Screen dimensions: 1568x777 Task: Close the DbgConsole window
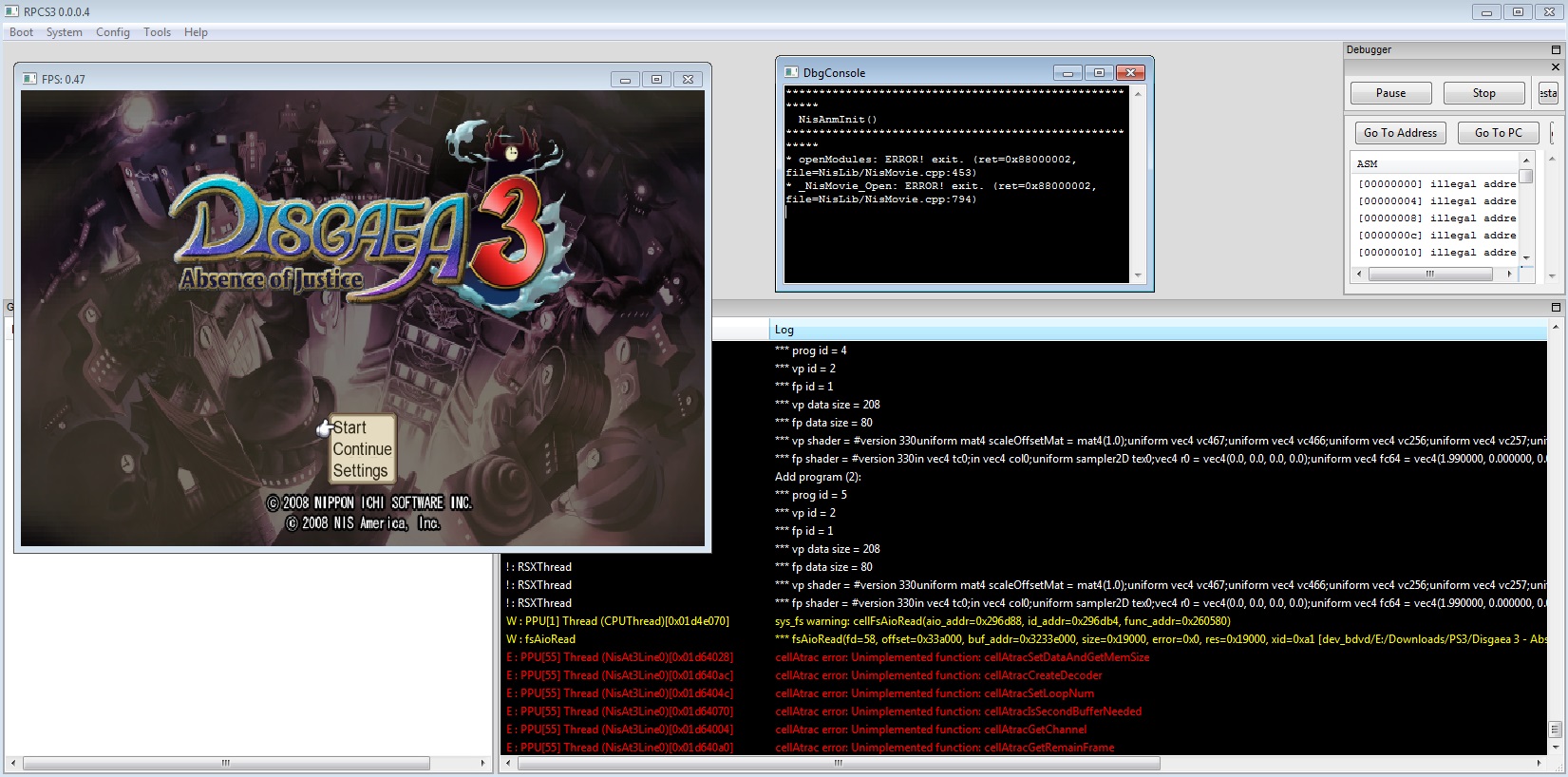1130,73
